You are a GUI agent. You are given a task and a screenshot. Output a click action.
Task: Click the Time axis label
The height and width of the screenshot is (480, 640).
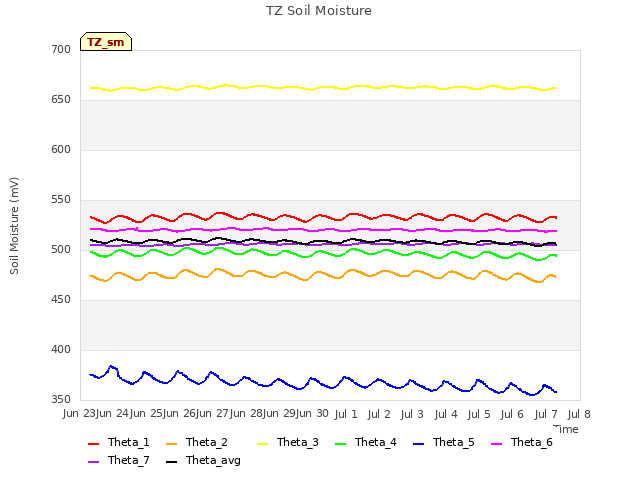tap(566, 429)
